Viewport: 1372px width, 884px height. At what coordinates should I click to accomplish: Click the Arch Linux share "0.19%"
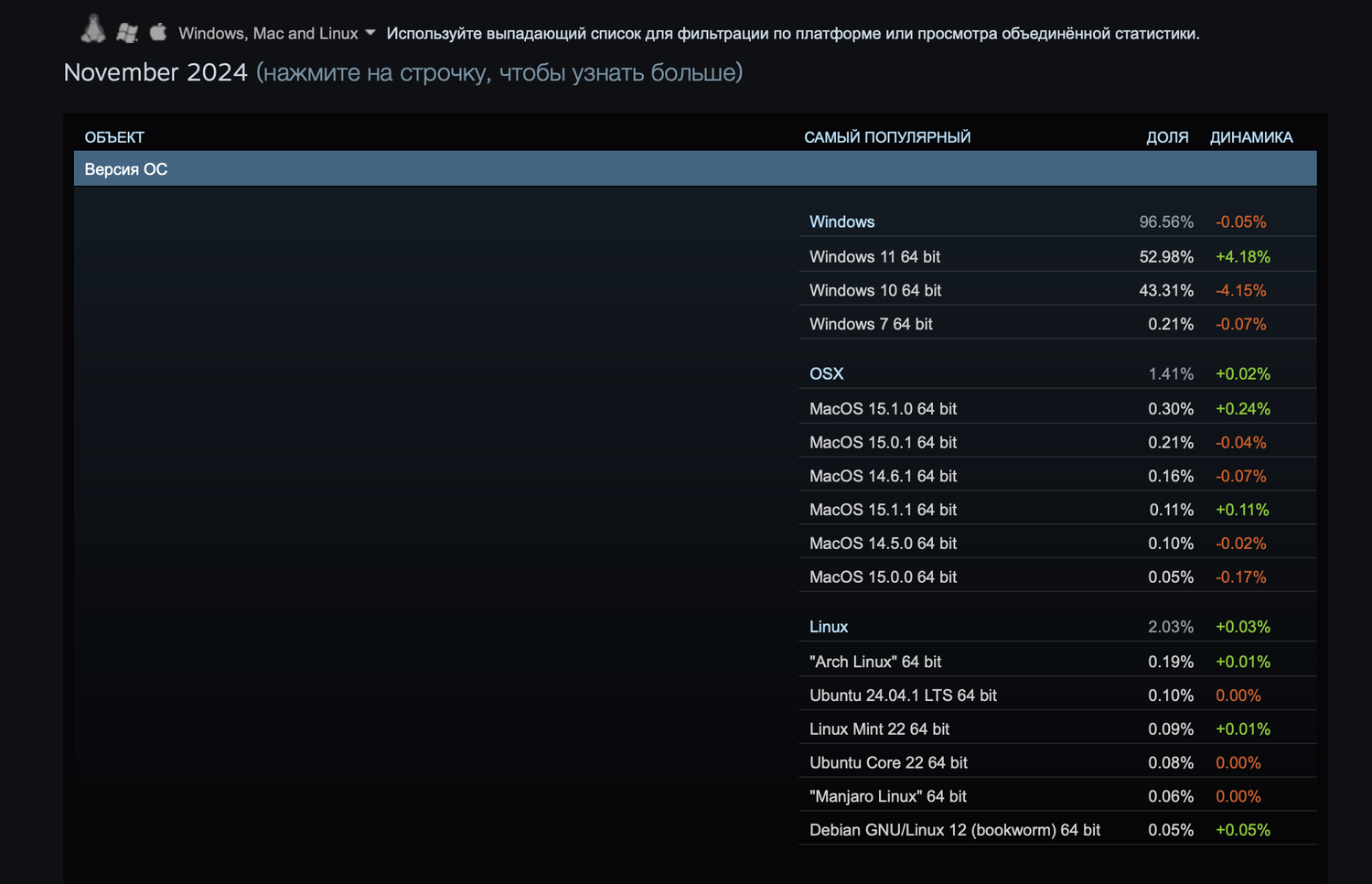(x=1171, y=663)
